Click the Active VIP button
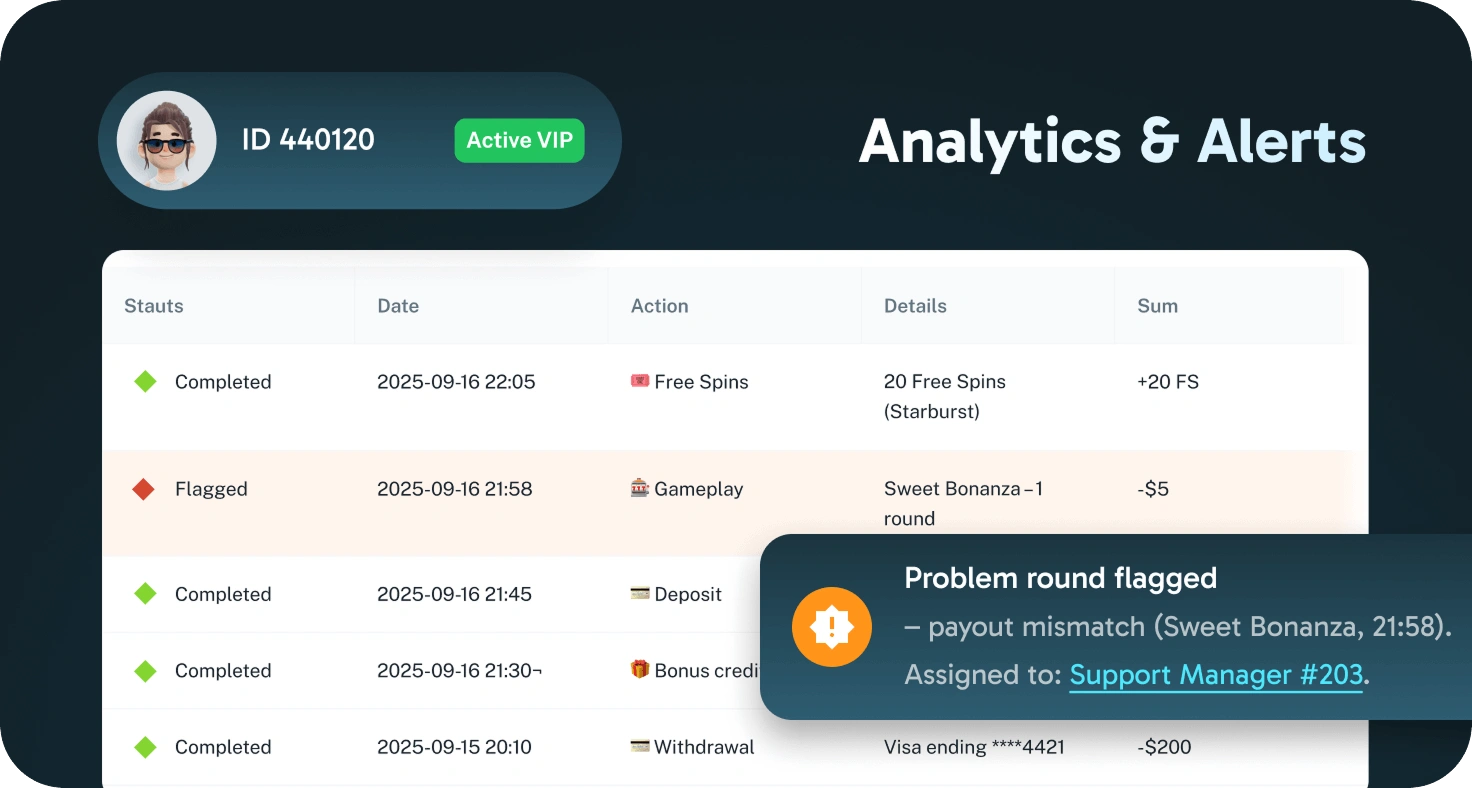The width and height of the screenshot is (1472, 788). [x=519, y=140]
